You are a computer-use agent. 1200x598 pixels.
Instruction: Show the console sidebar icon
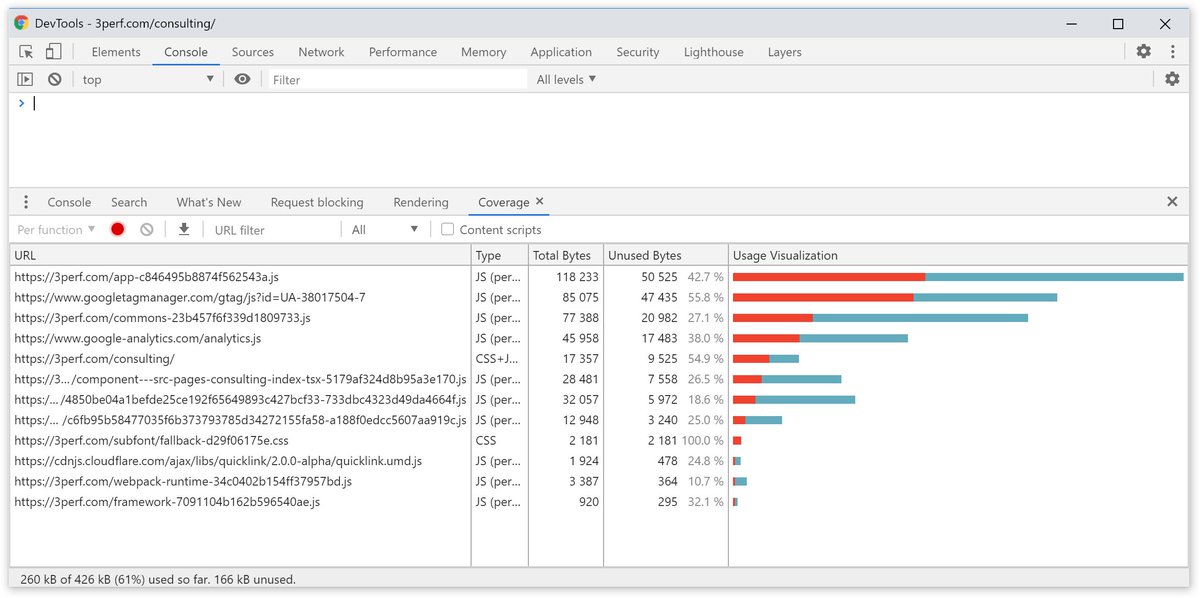point(26,79)
